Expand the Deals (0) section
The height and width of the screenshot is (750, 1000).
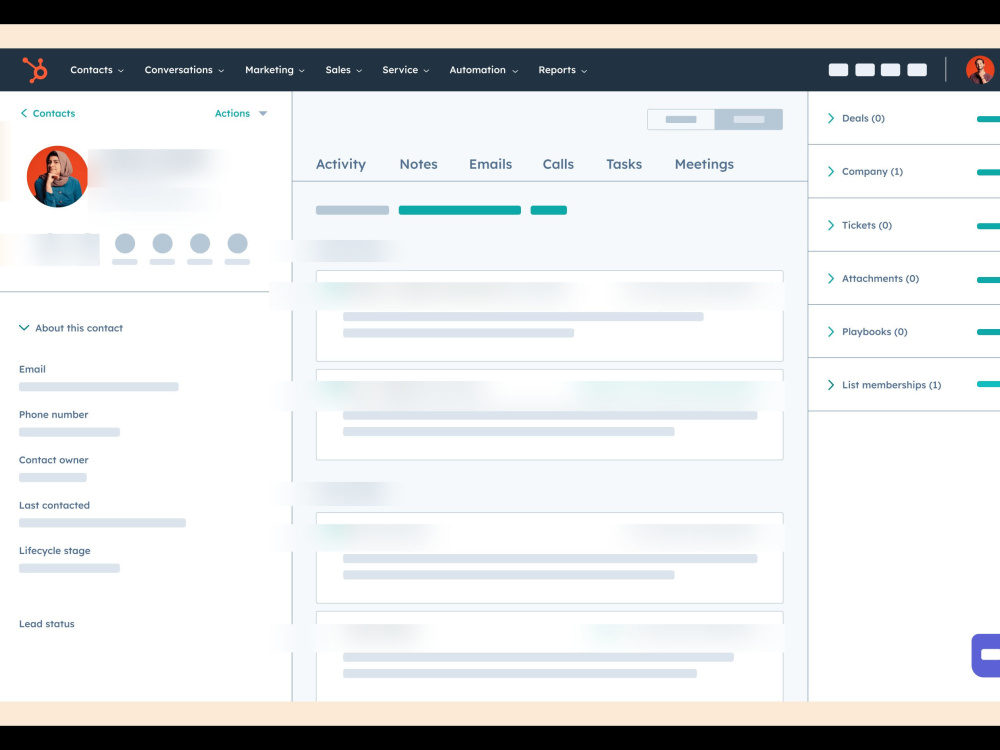856,118
